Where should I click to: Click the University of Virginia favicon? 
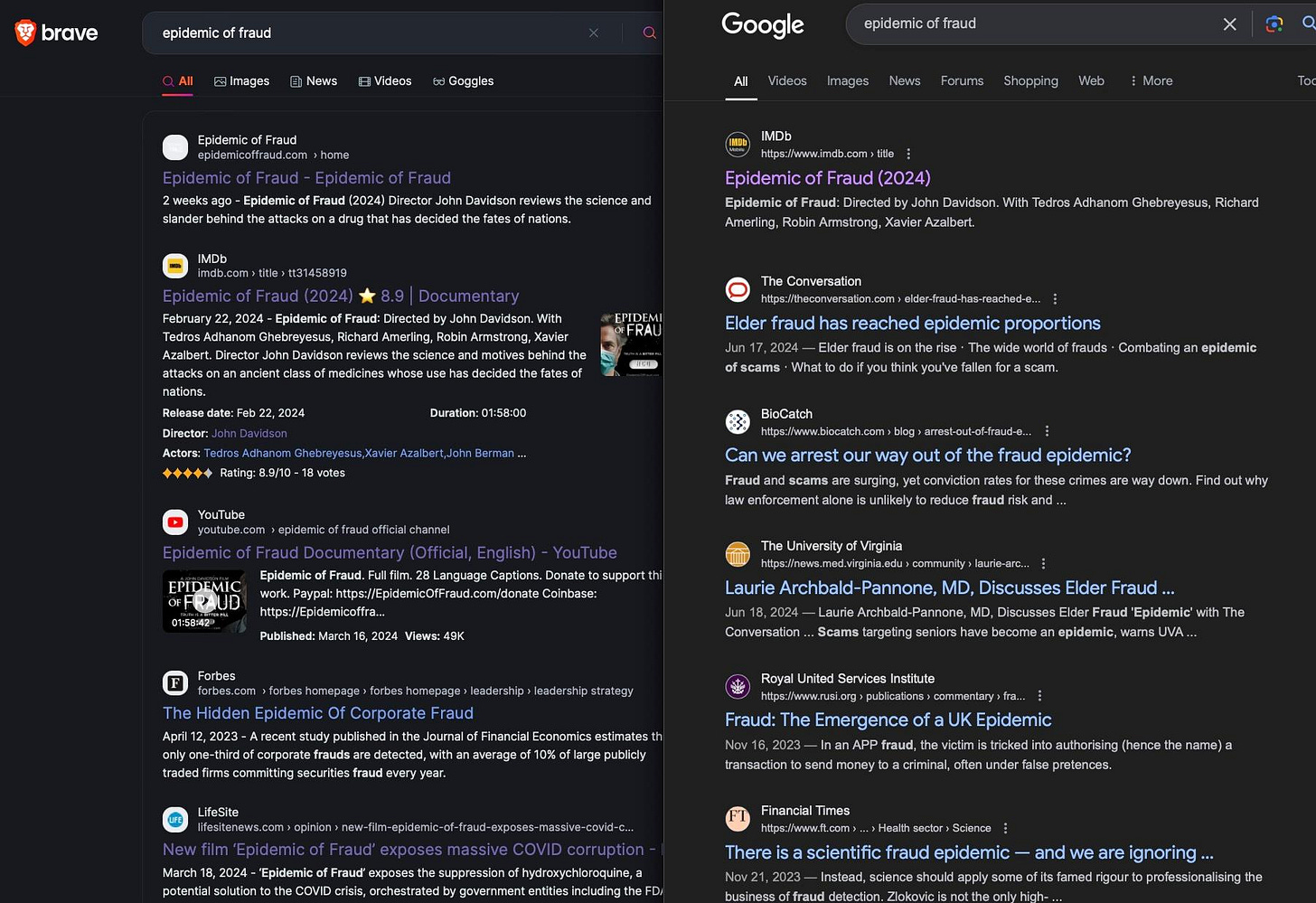(738, 554)
